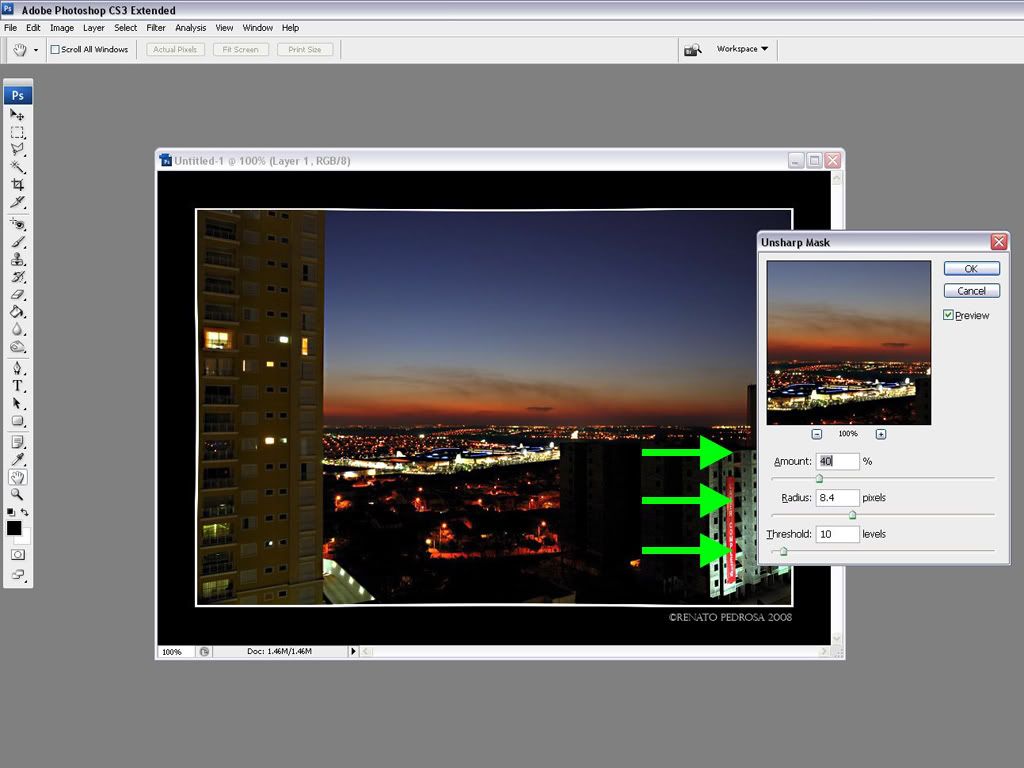Viewport: 1024px width, 768px height.
Task: Select the Crop tool
Action: 17,185
